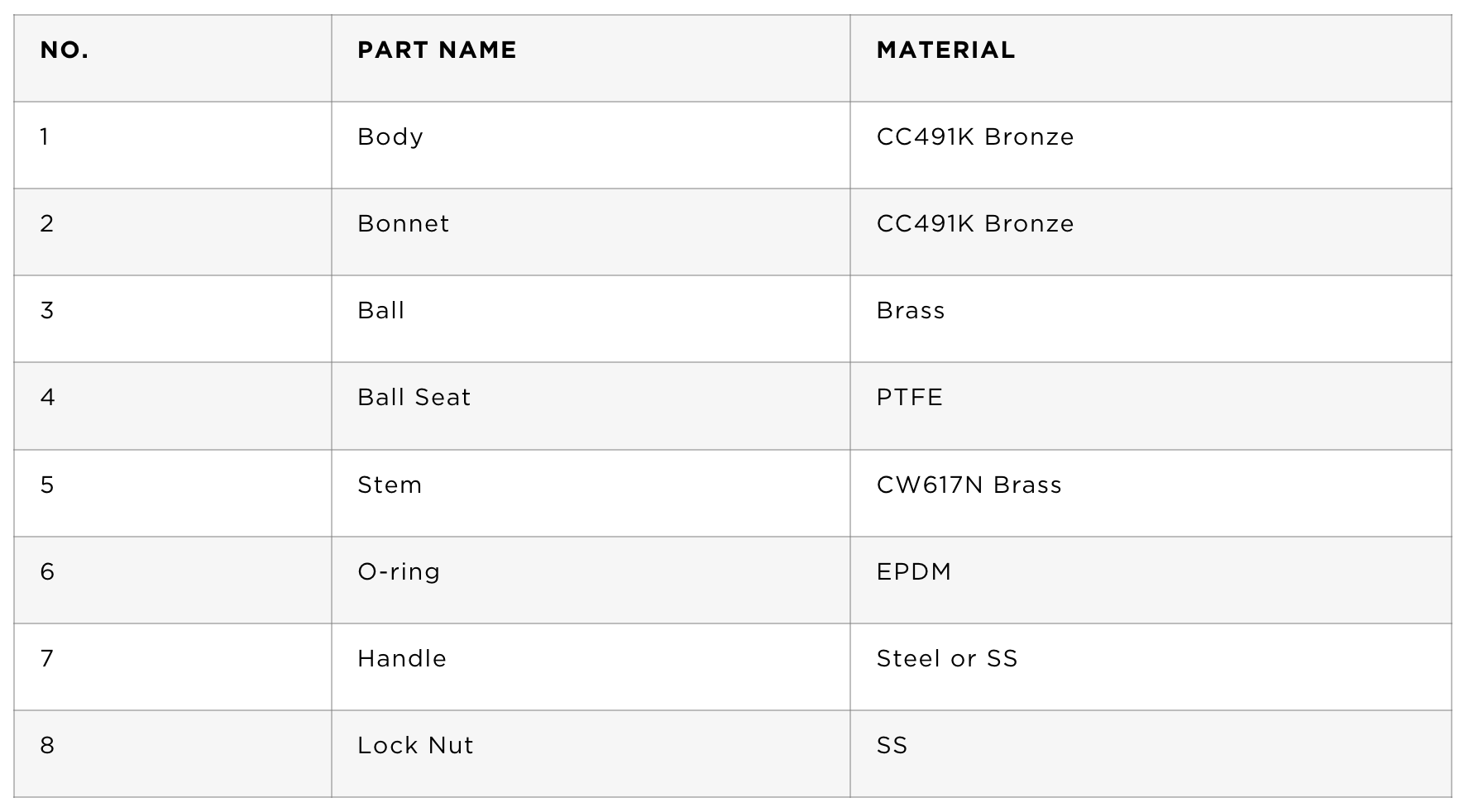Select the SS material for Lock Nut
The width and height of the screenshot is (1469, 812).
pyautogui.click(x=1151, y=754)
